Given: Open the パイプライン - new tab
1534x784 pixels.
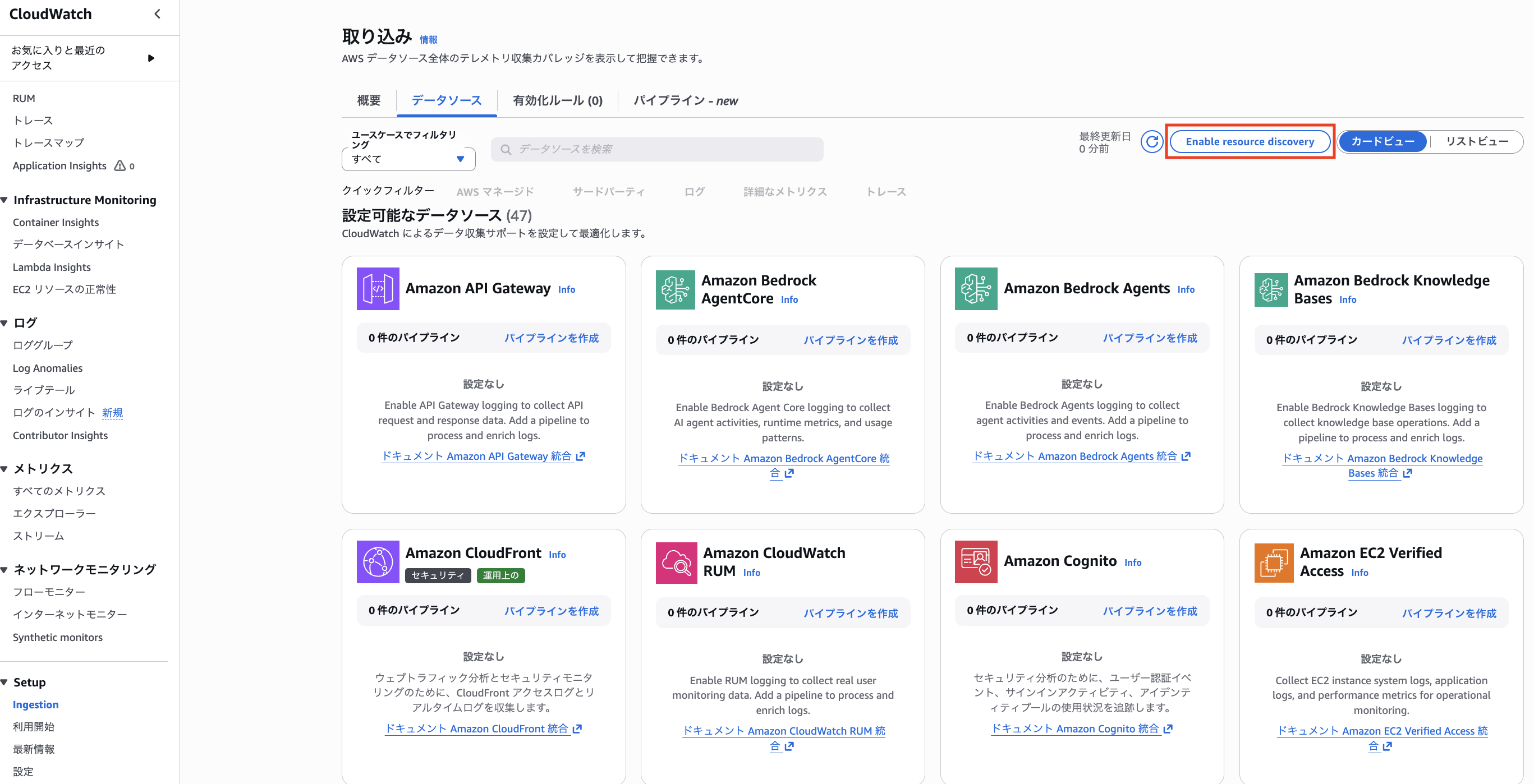Looking at the screenshot, I should (x=685, y=100).
